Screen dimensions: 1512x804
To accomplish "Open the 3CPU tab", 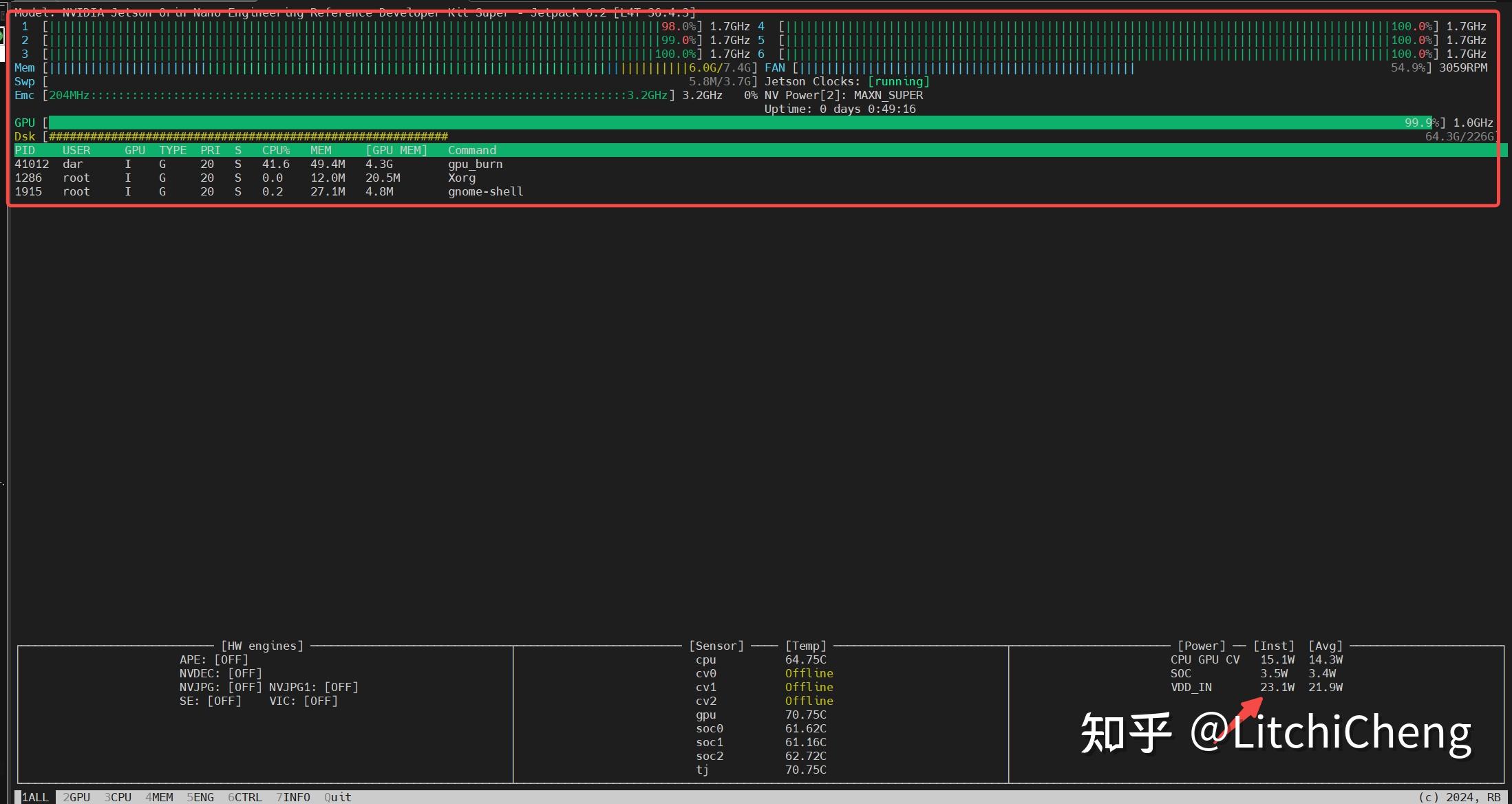I will pos(118,797).
